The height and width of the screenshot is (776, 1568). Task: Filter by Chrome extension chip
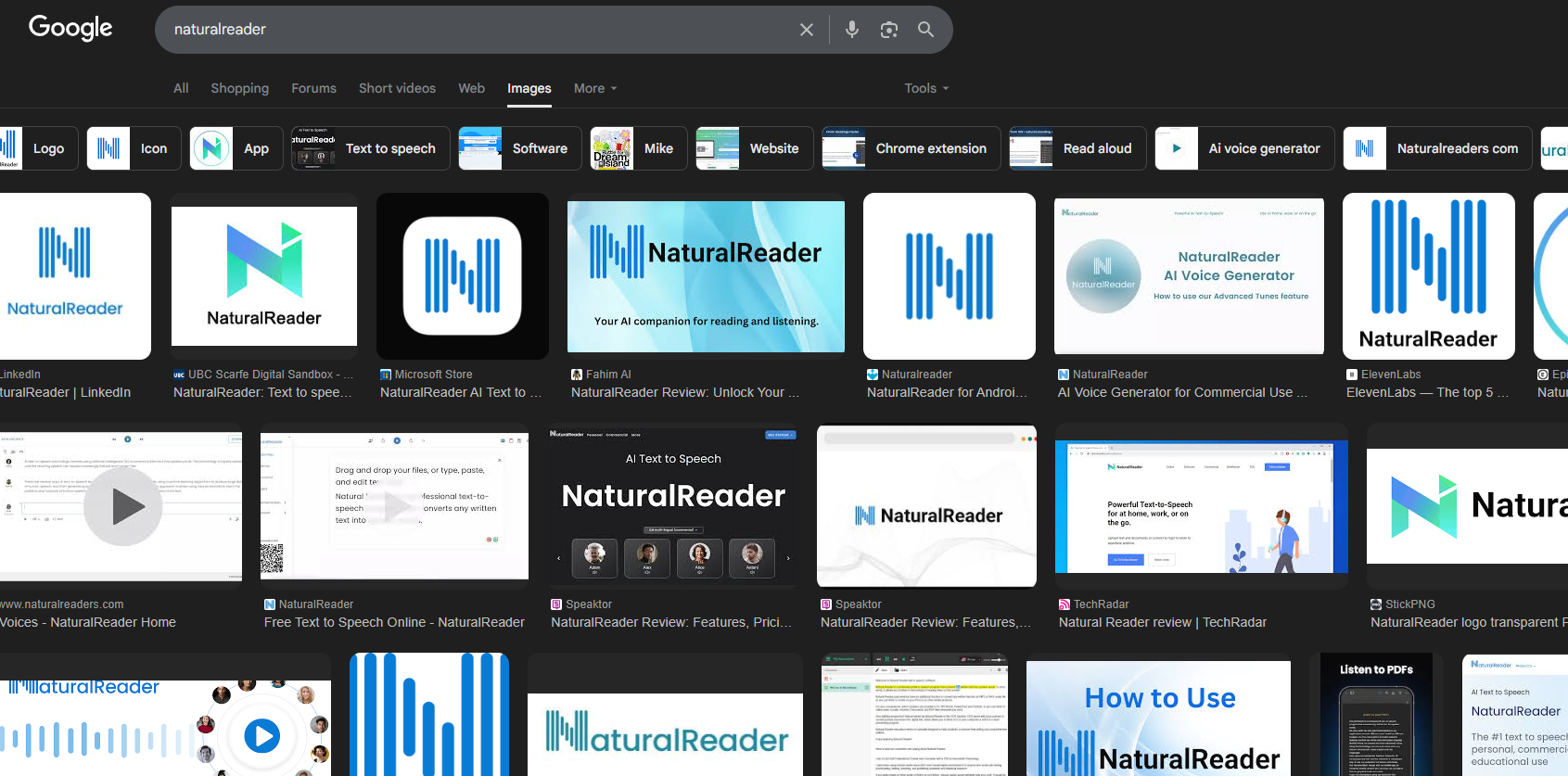click(911, 148)
